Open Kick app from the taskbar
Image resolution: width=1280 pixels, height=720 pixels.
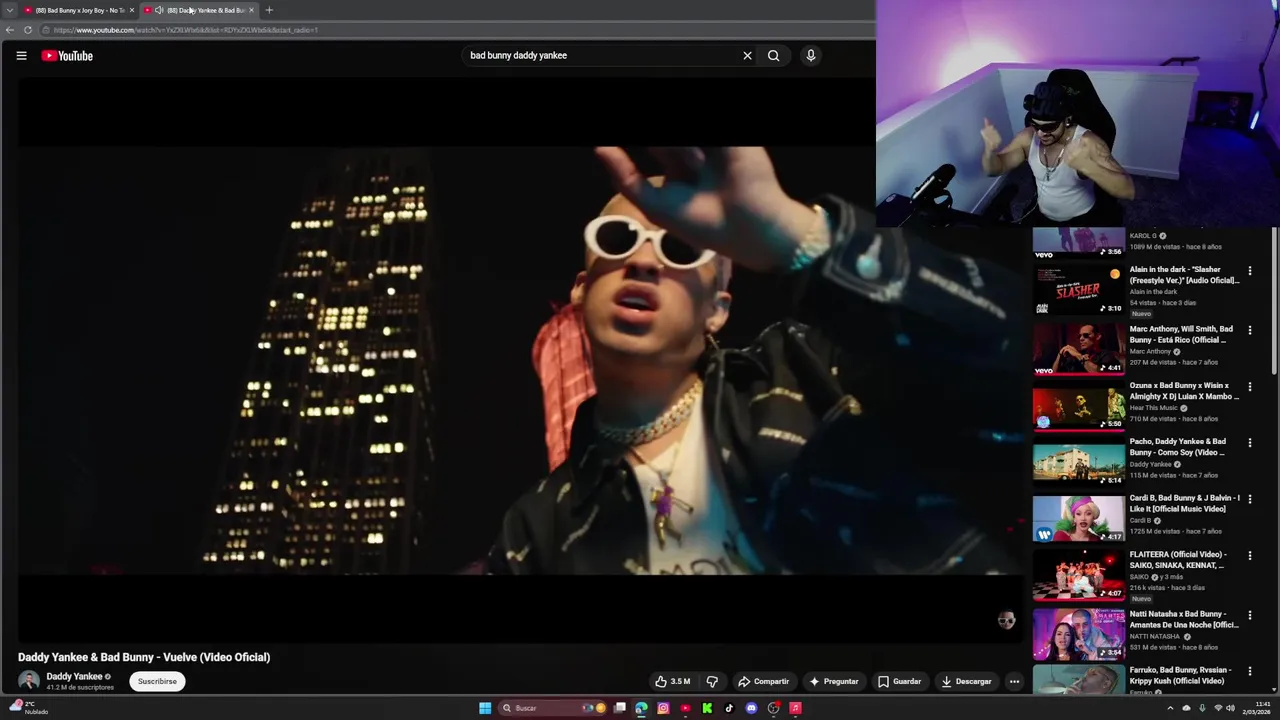coord(707,708)
